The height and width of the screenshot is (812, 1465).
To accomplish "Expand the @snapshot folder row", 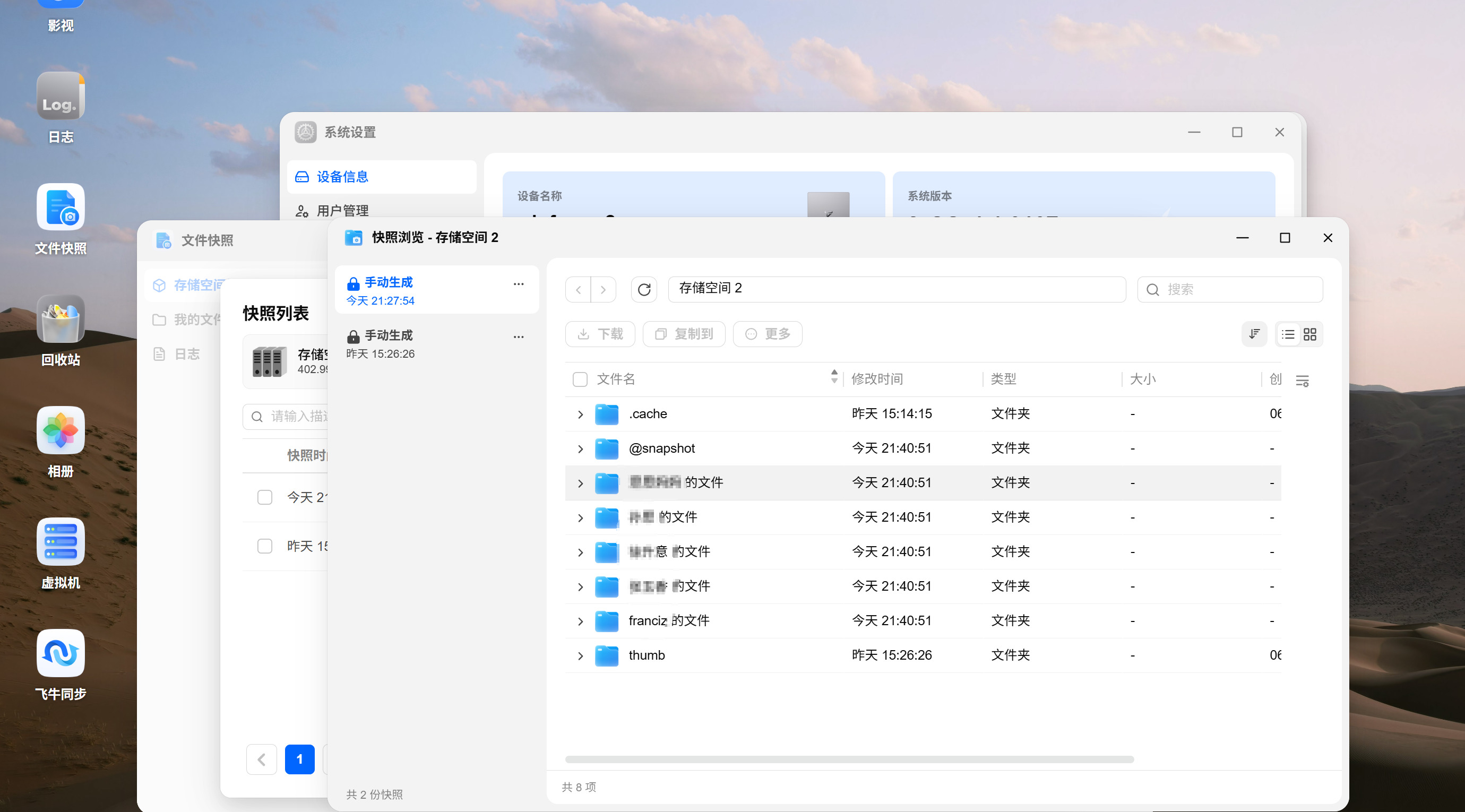I will click(580, 449).
